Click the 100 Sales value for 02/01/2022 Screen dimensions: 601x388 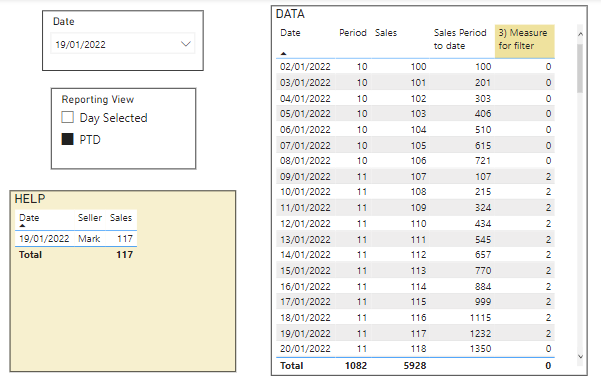(x=419, y=67)
